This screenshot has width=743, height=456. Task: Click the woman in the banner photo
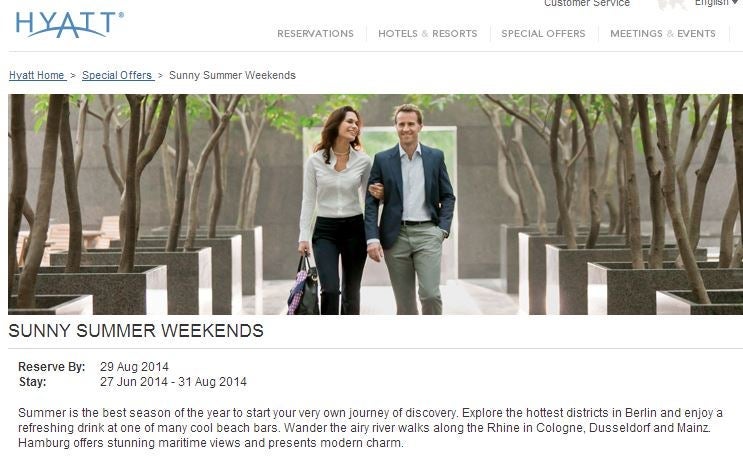[334, 209]
